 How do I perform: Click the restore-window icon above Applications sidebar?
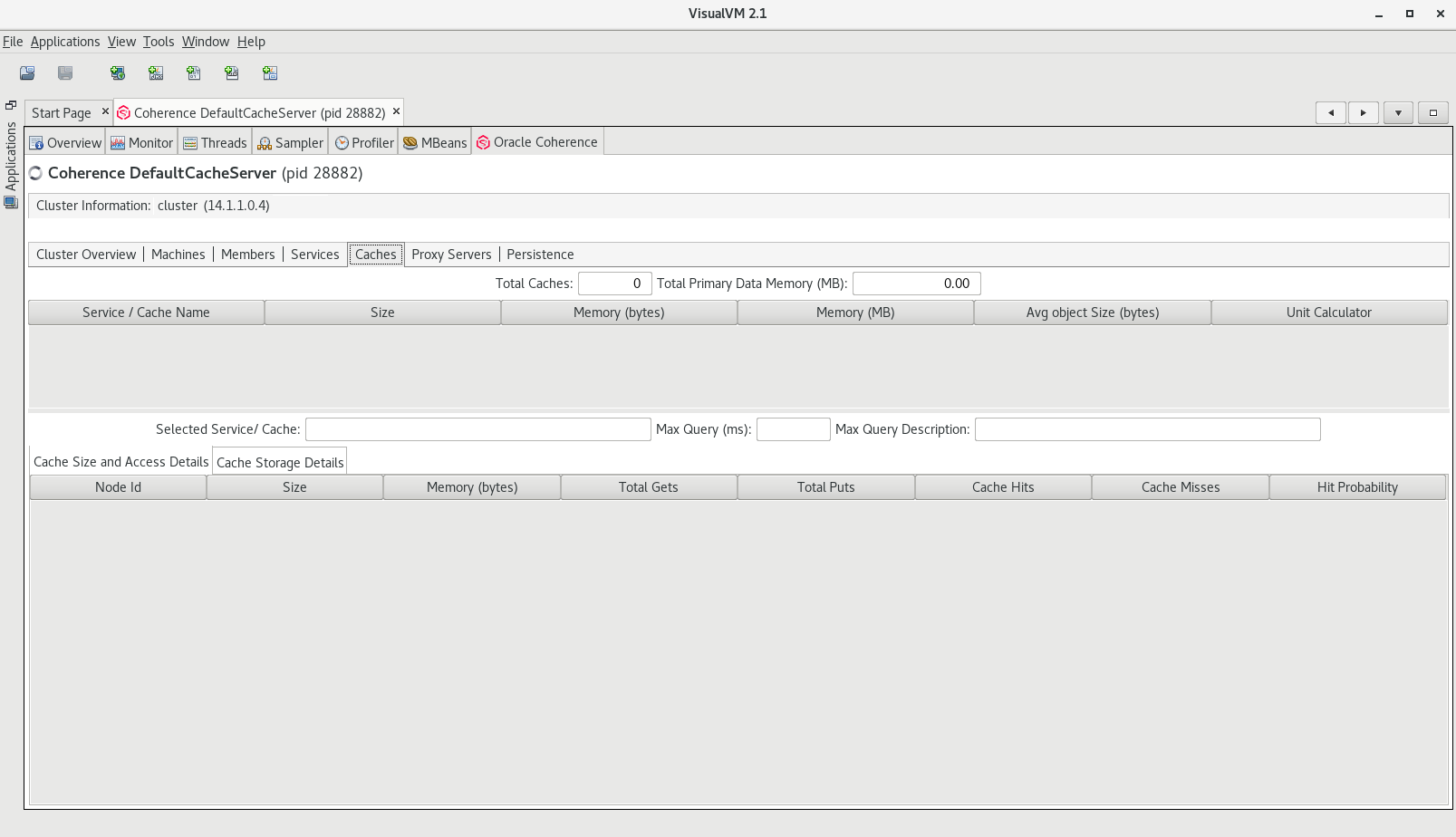(11, 105)
